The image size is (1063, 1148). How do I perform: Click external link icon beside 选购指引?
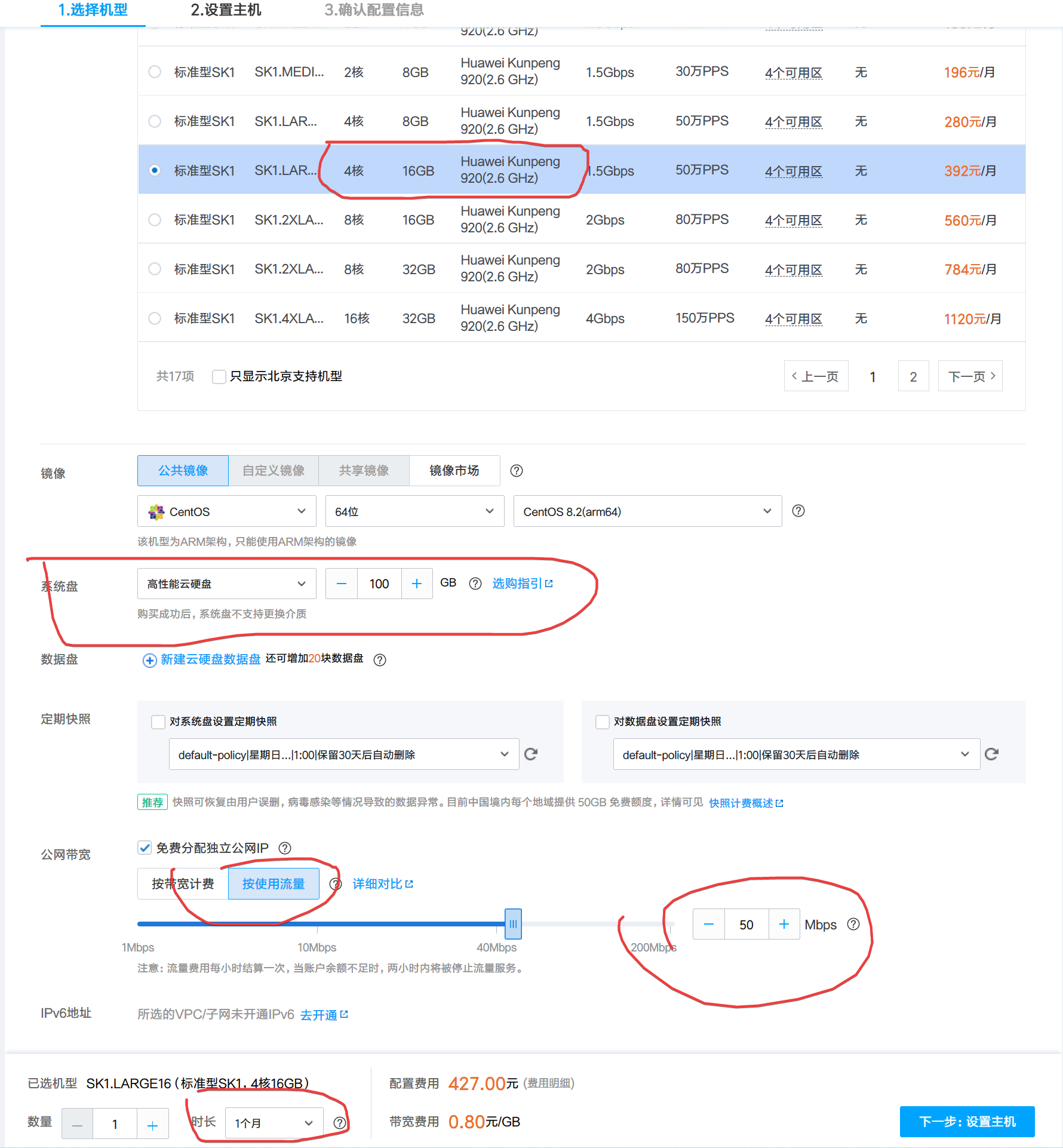click(549, 584)
